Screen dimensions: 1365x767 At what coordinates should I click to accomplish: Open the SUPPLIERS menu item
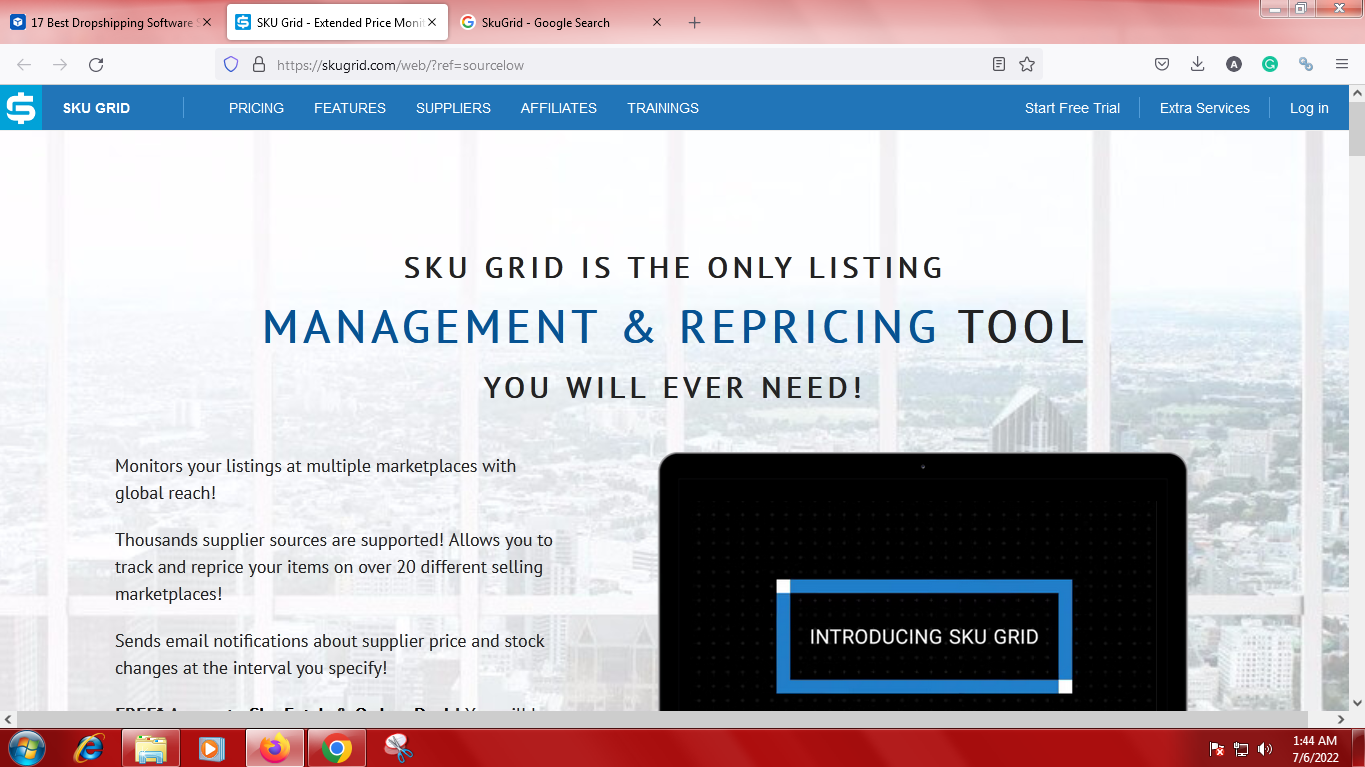[453, 108]
